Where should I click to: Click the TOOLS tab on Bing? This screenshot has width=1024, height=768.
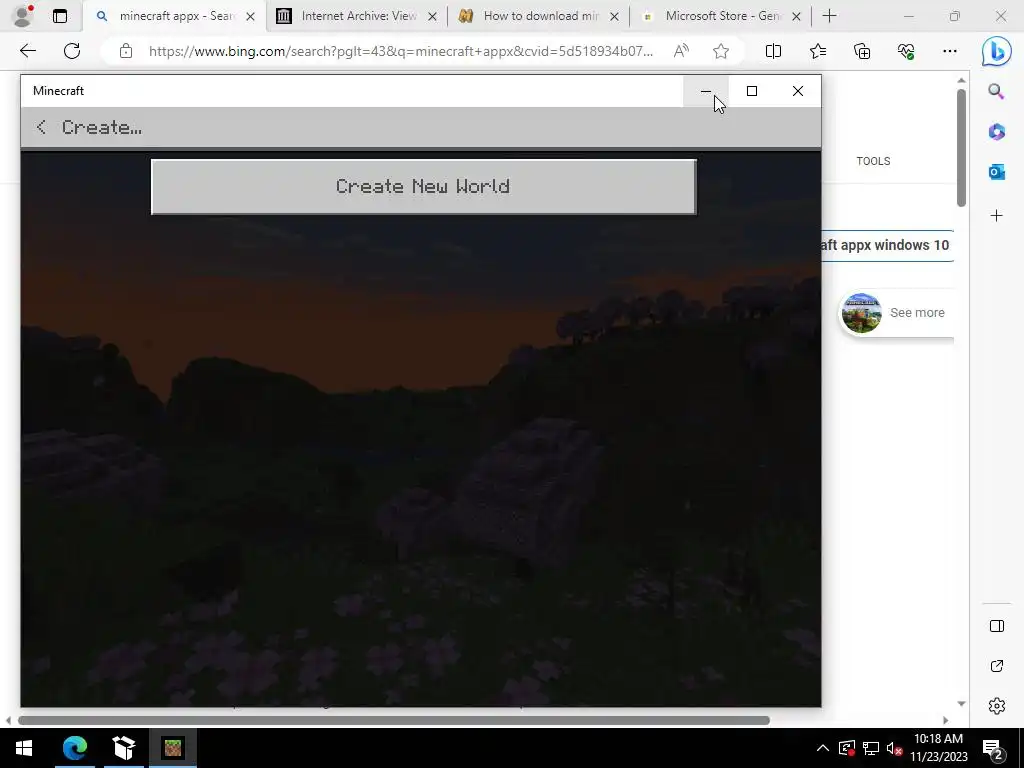[x=873, y=161]
